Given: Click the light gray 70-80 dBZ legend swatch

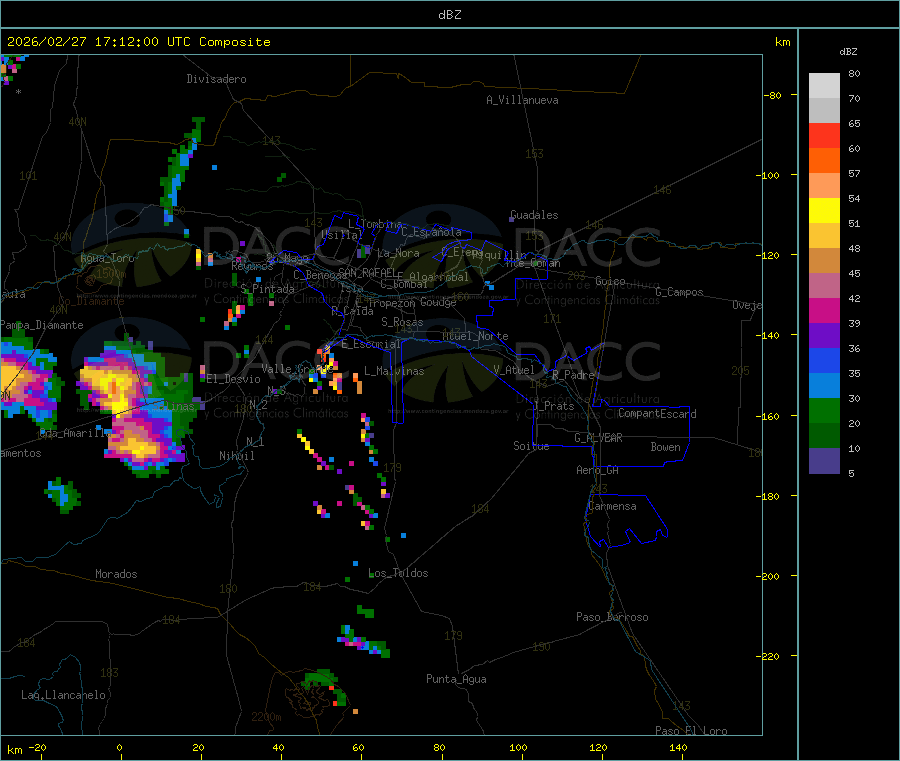Looking at the screenshot, I should [824, 86].
